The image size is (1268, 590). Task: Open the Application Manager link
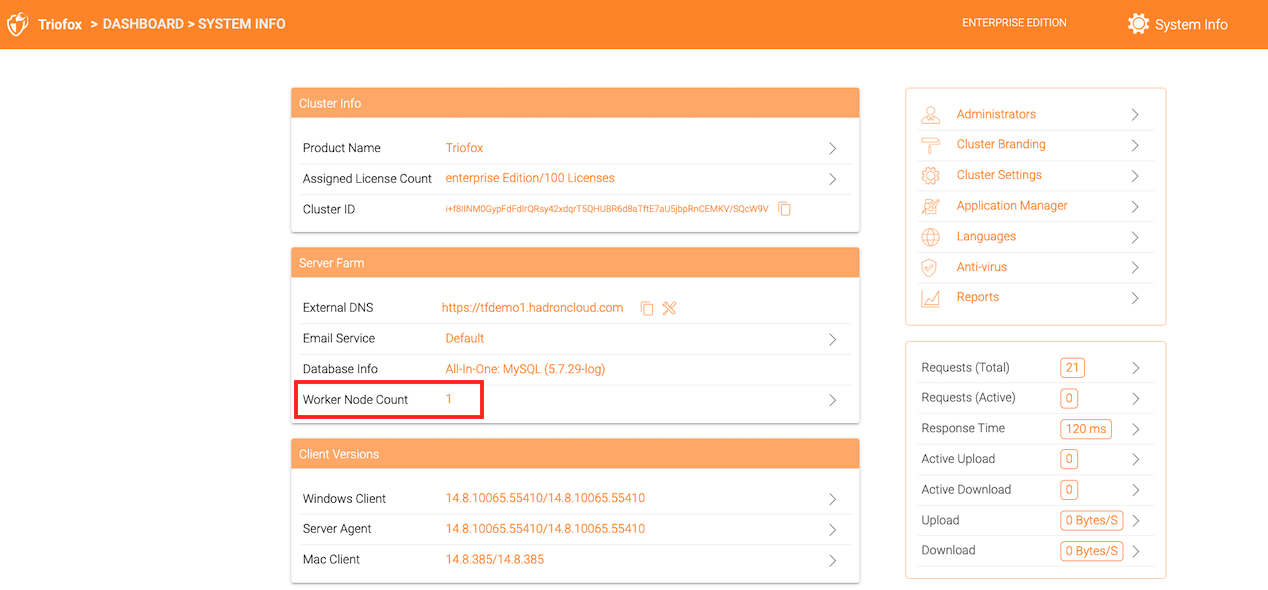(x=1012, y=206)
